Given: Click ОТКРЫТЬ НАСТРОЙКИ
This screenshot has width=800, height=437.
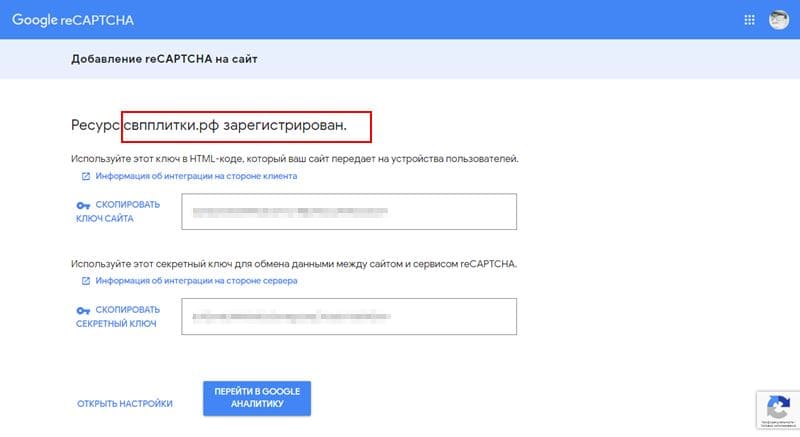Looking at the screenshot, I should (x=125, y=404).
